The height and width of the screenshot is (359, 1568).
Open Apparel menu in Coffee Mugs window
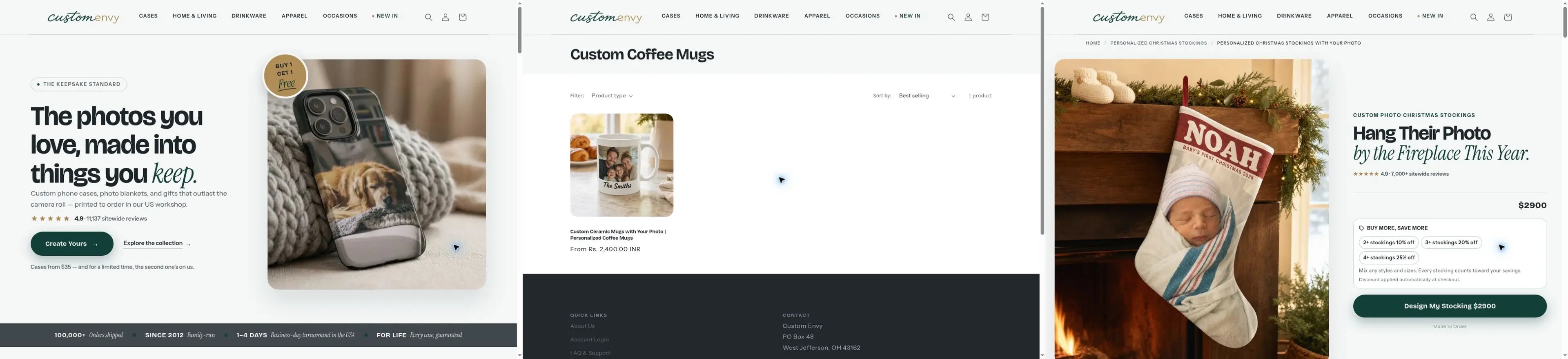(x=817, y=16)
